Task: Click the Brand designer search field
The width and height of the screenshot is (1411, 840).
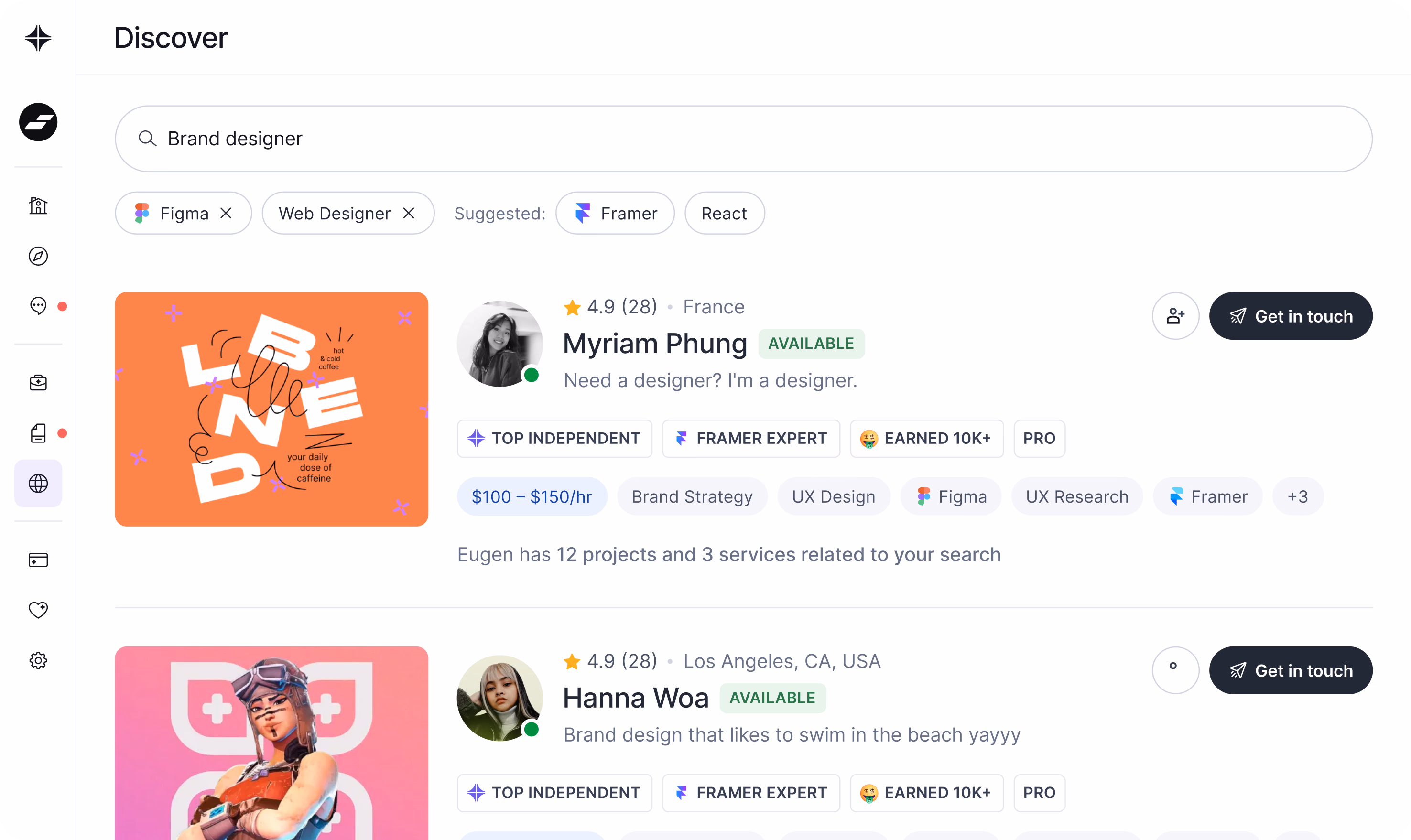Action: tap(743, 139)
